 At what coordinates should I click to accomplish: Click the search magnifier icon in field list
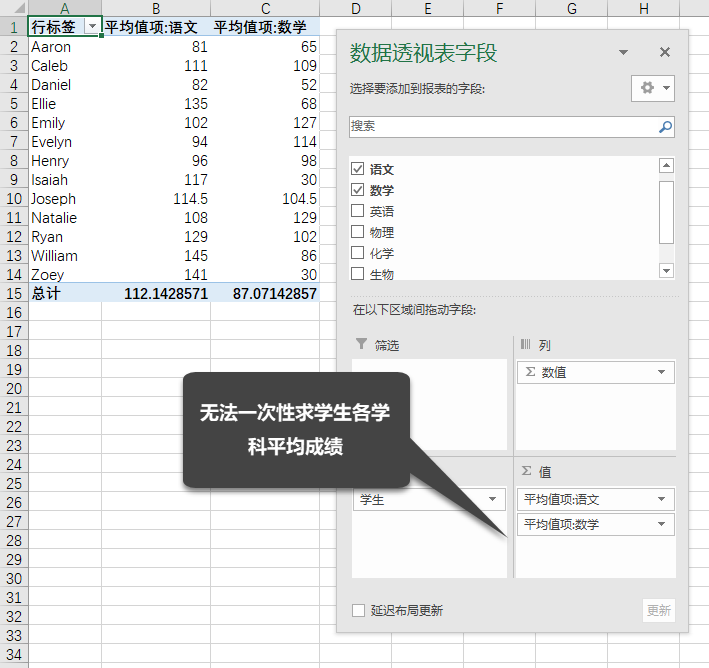(x=665, y=127)
